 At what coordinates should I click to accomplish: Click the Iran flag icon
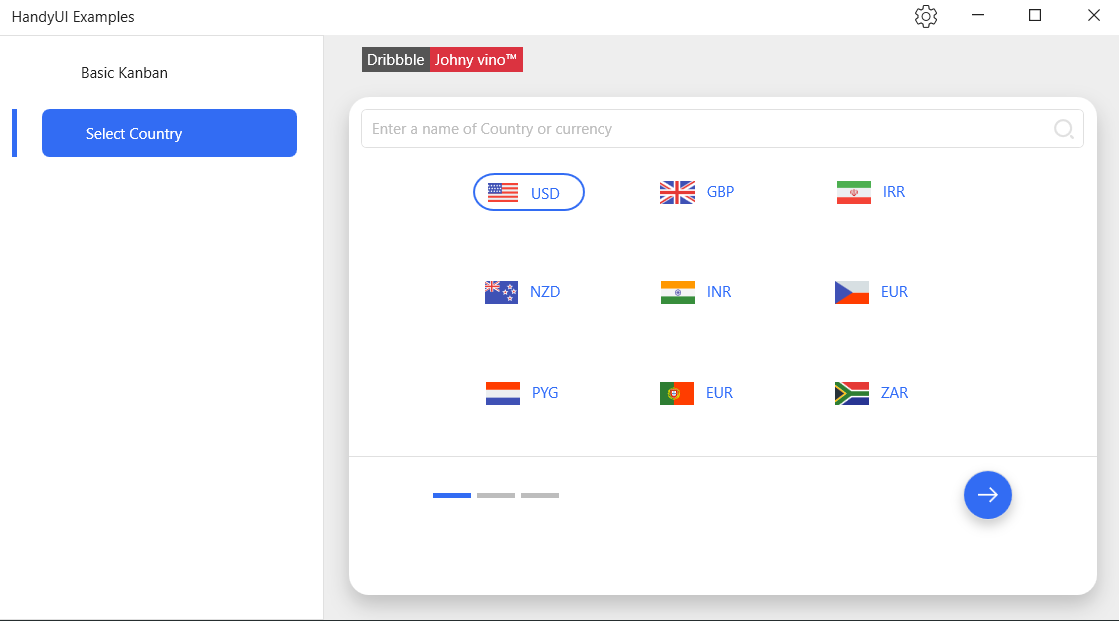(x=854, y=192)
